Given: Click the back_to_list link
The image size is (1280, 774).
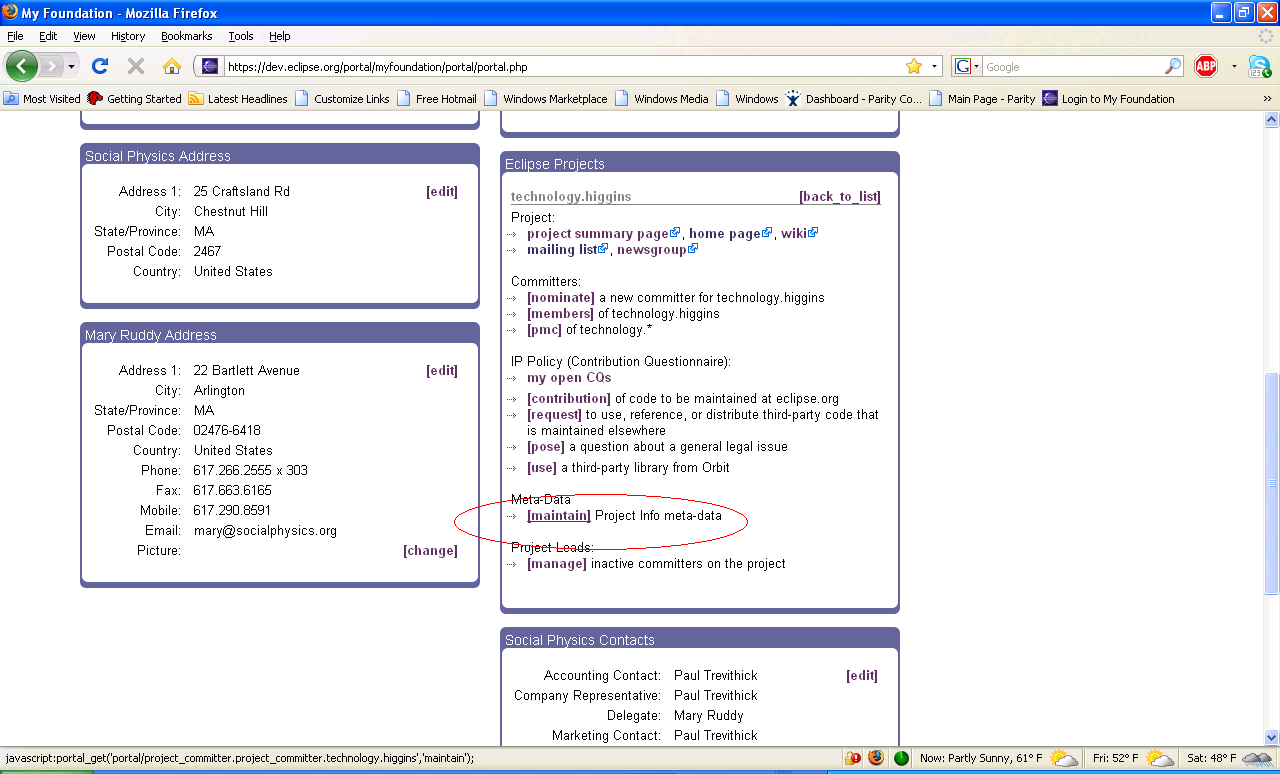Looking at the screenshot, I should 840,196.
